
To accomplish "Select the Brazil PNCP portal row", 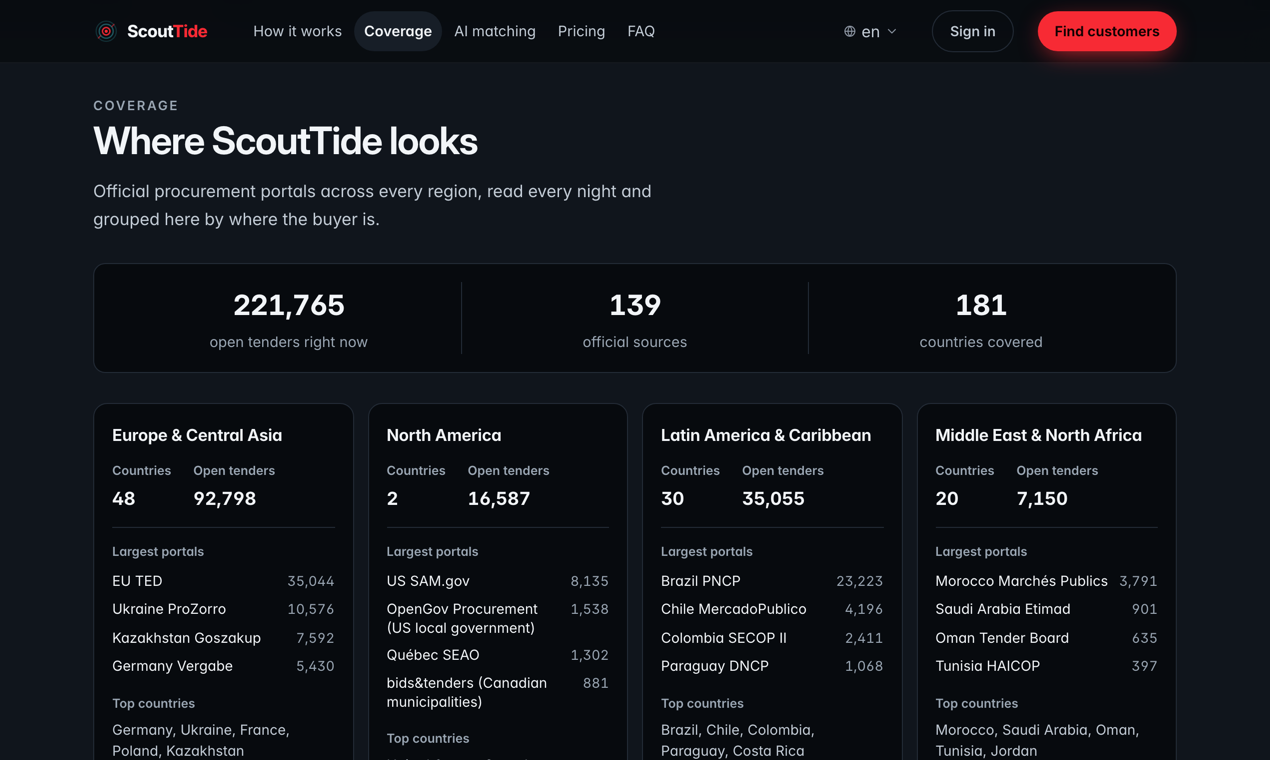I will 772,581.
